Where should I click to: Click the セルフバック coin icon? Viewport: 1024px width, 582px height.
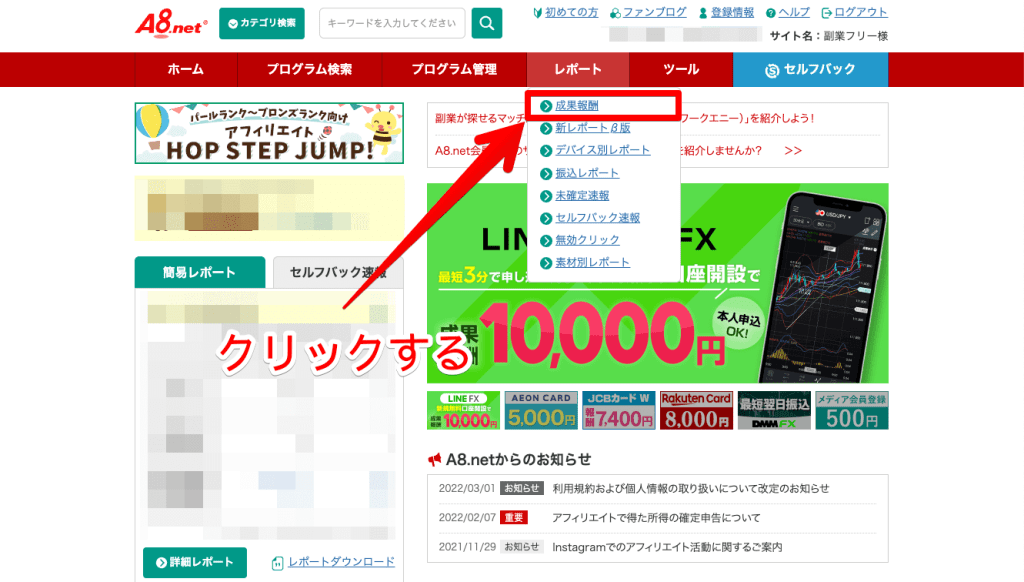772,70
